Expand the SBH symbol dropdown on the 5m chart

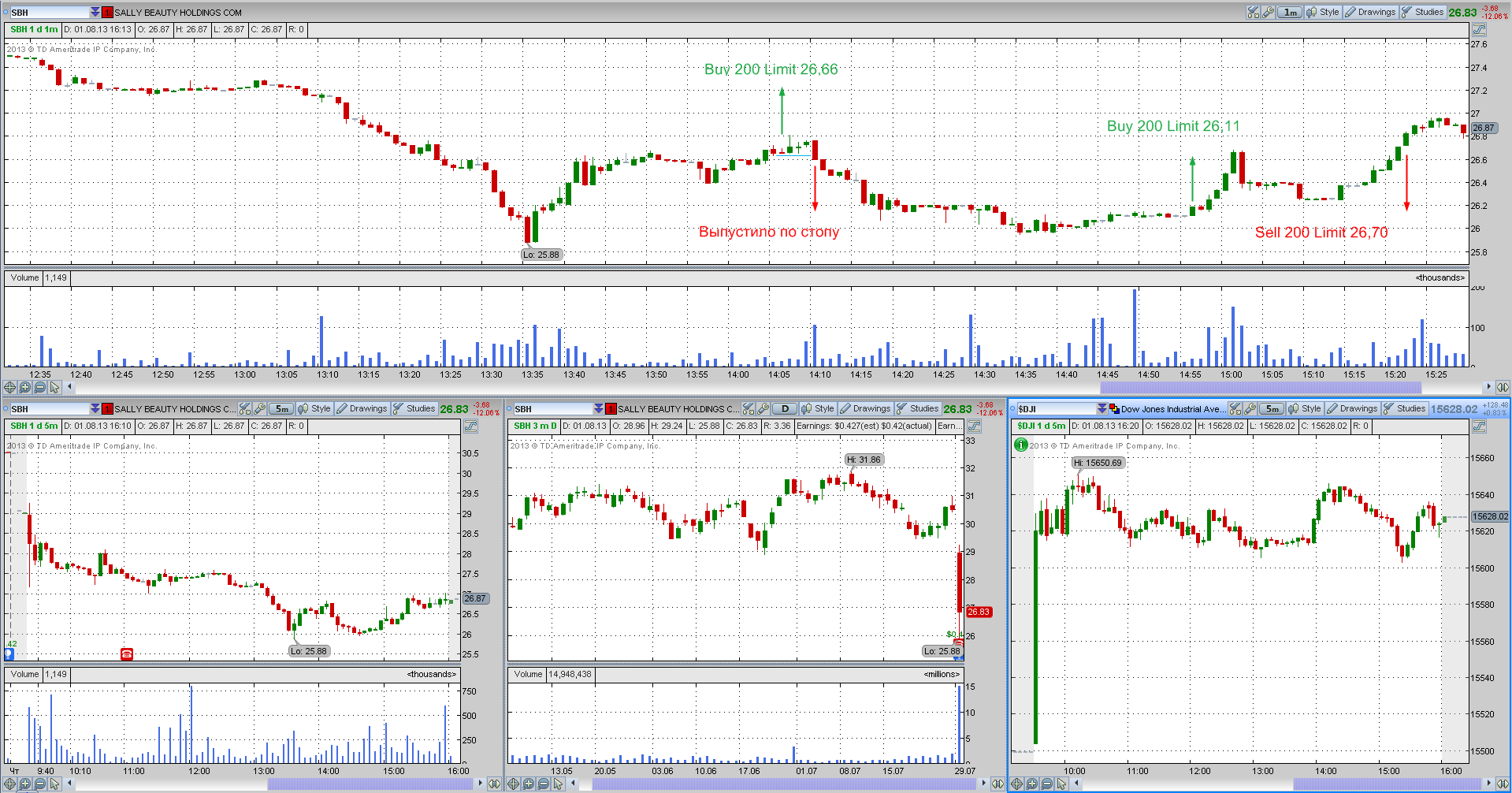pos(95,408)
